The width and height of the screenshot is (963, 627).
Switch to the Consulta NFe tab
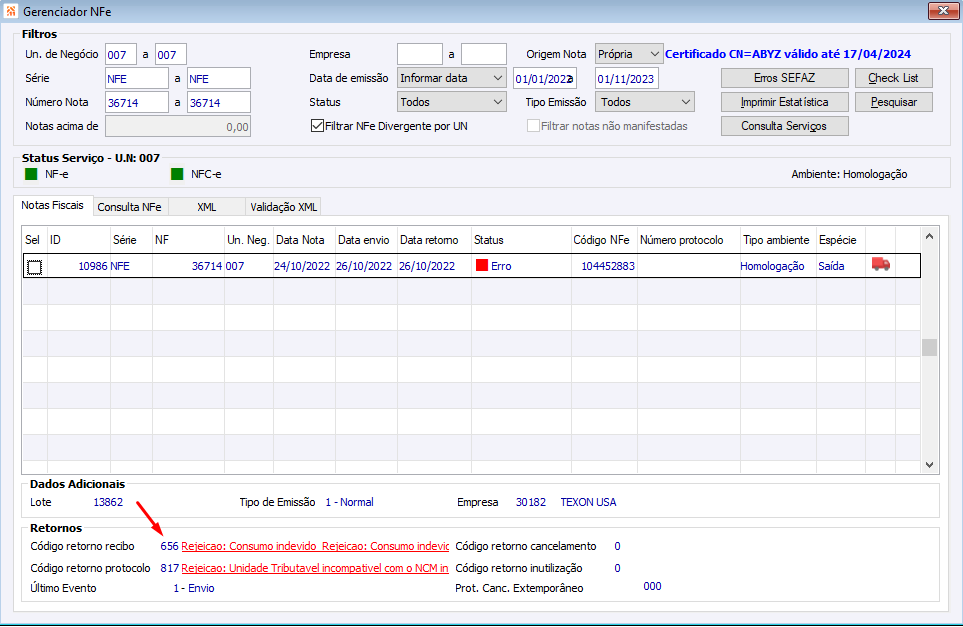click(130, 207)
